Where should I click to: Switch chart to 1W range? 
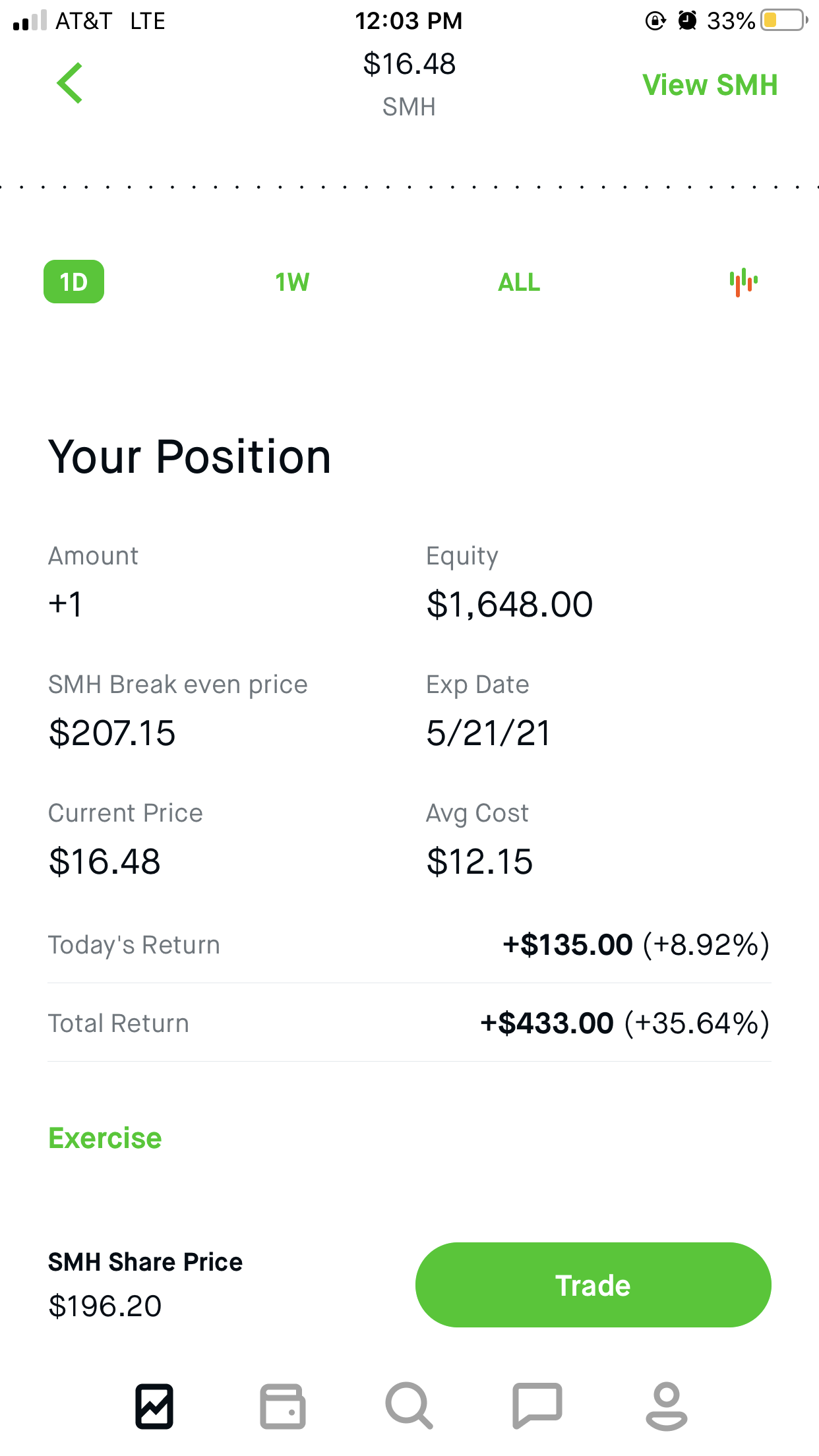292,282
